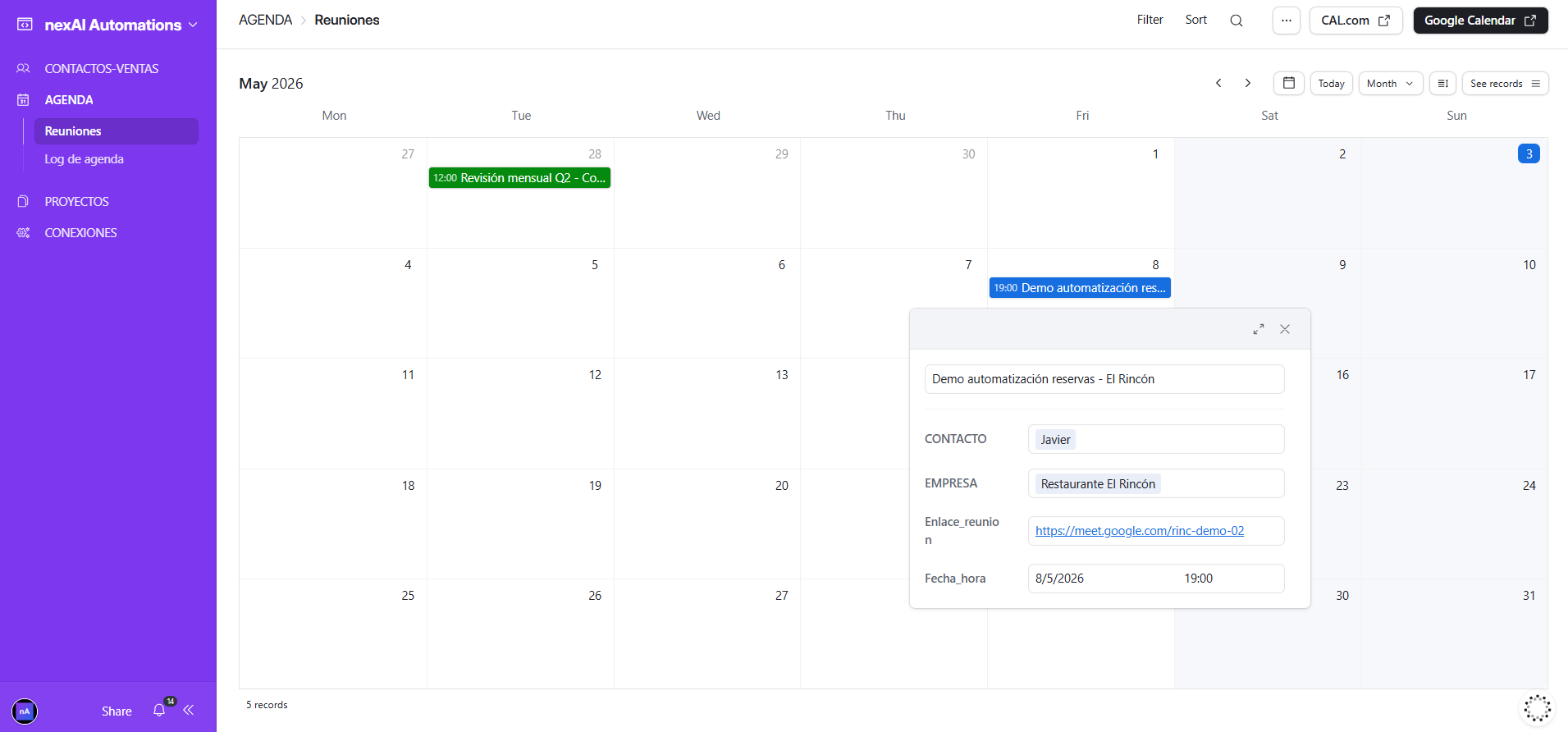Open the Demo automatización event on May 8
This screenshot has width=1568, height=732.
click(x=1080, y=288)
